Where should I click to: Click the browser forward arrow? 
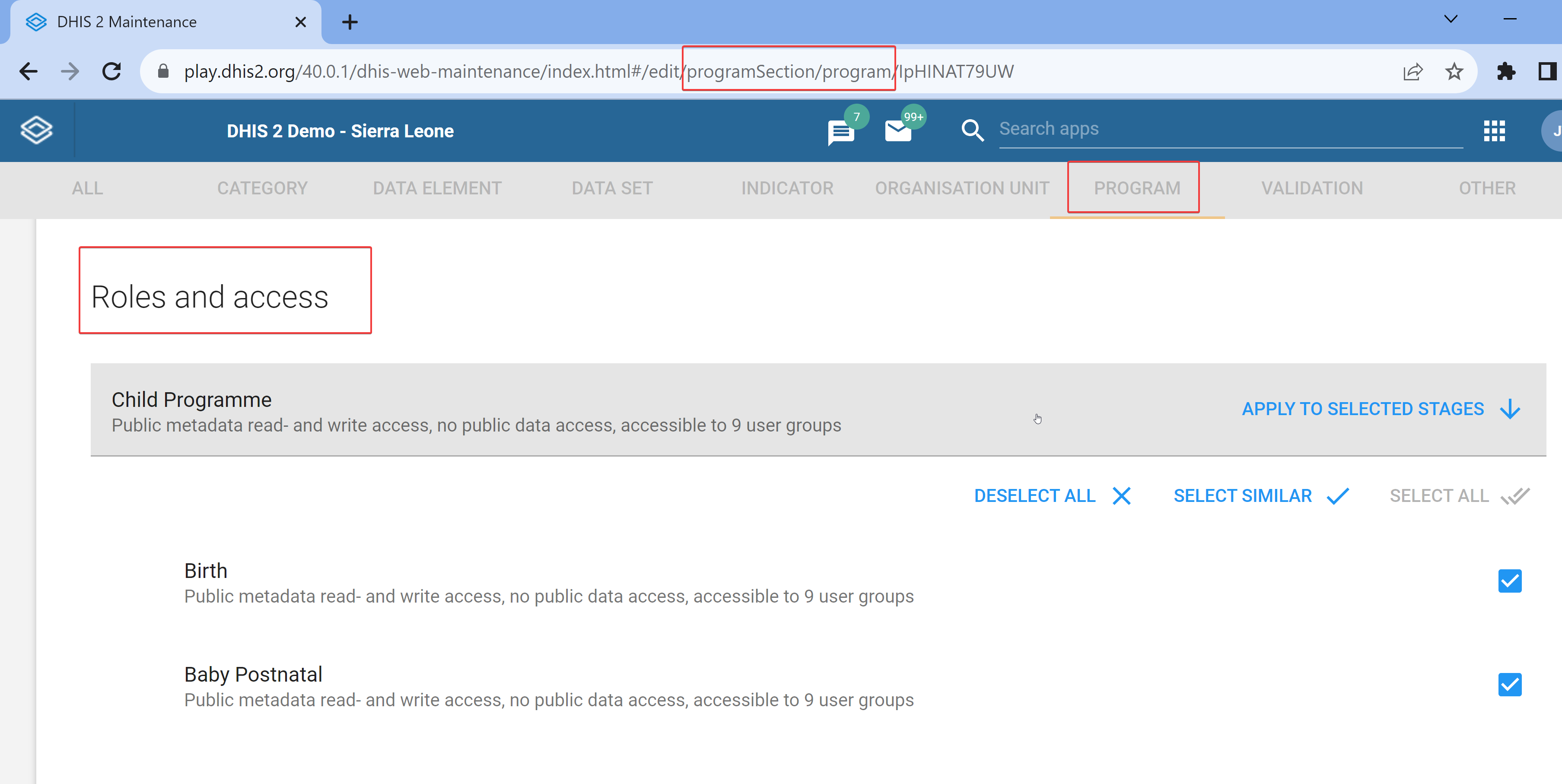click(x=70, y=72)
